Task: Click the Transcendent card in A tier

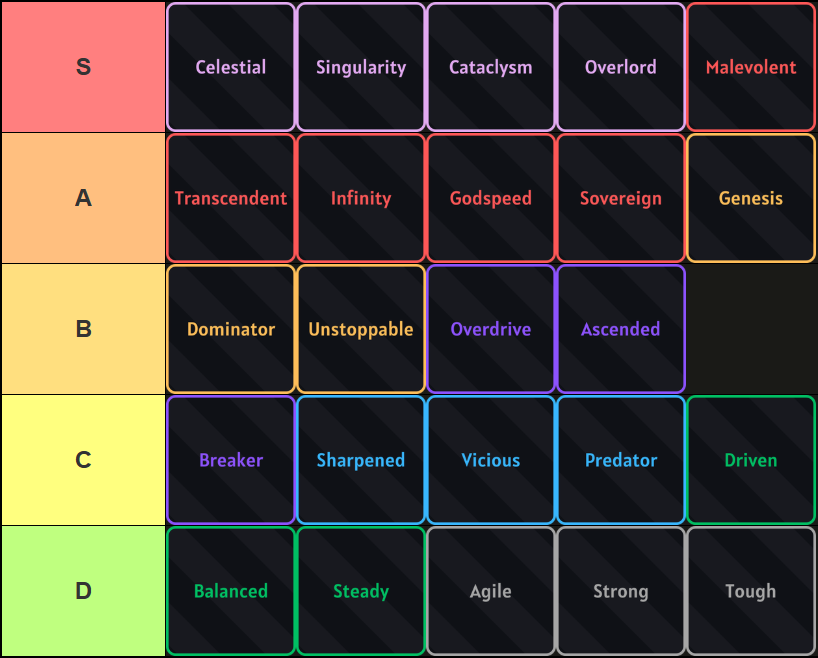Action: [x=230, y=198]
